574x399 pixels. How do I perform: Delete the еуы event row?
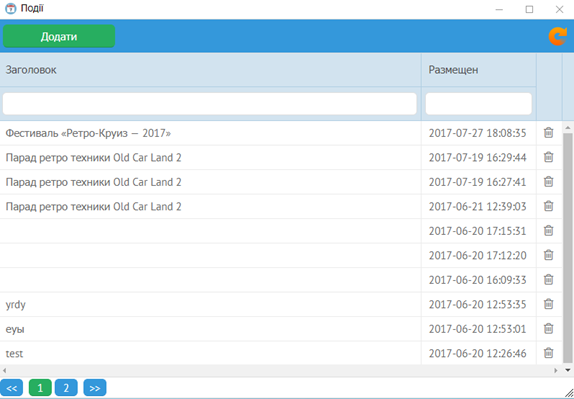[x=548, y=328]
